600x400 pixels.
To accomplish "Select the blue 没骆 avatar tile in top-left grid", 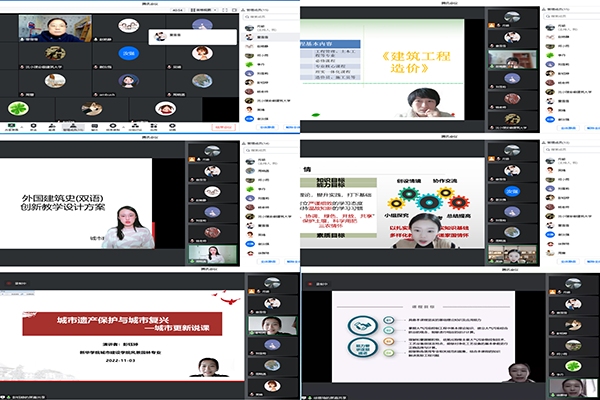I will pos(127,53).
